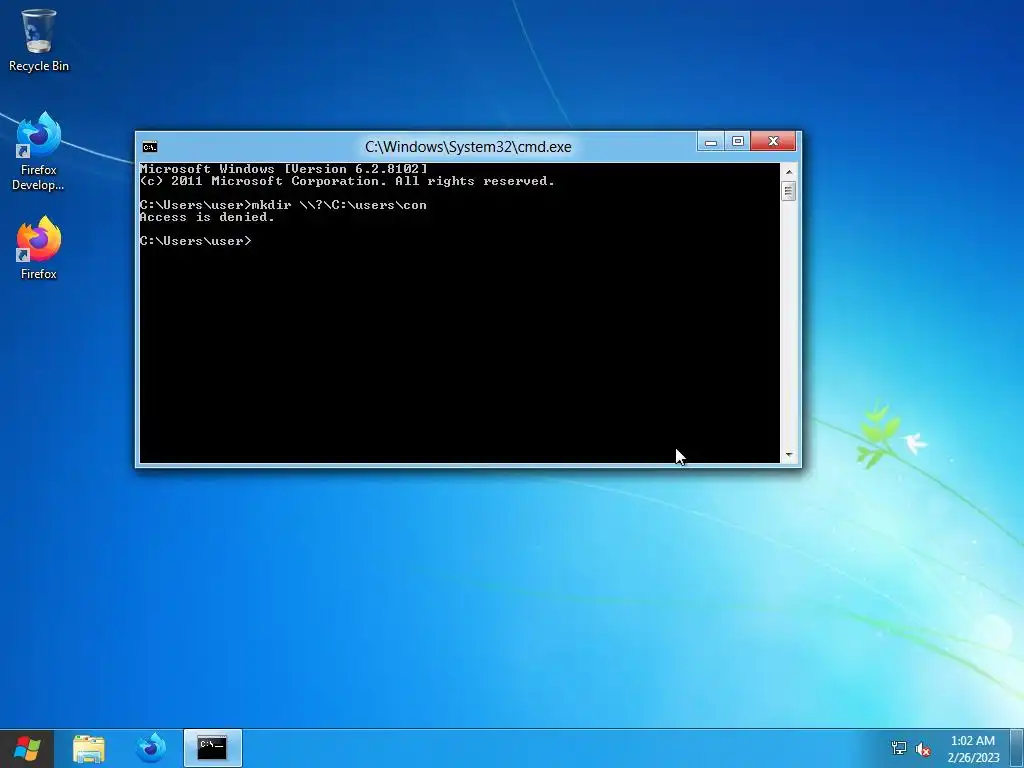Viewport: 1024px width, 768px height.
Task: Select the orange Firefox desktop shortcut
Action: pyautogui.click(x=39, y=248)
